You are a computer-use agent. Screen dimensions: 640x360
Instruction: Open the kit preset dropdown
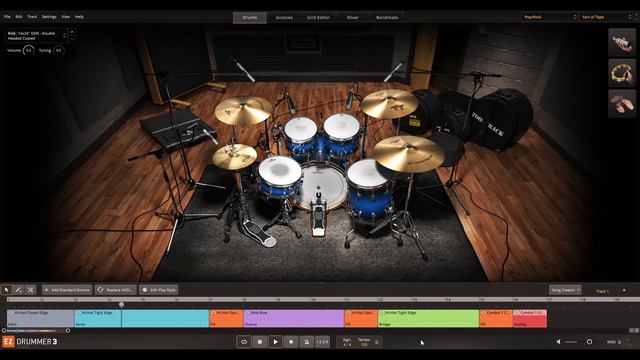point(607,17)
